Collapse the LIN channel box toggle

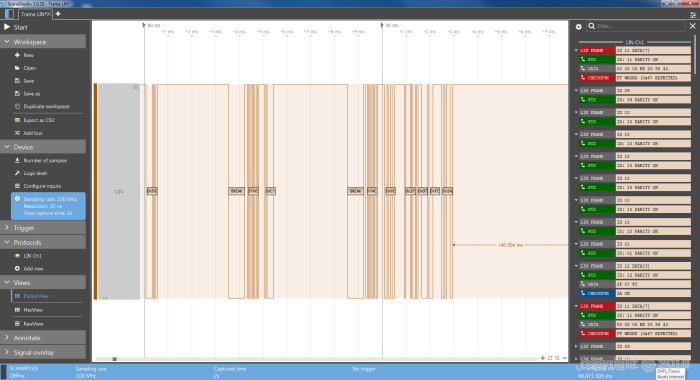[x=136, y=87]
